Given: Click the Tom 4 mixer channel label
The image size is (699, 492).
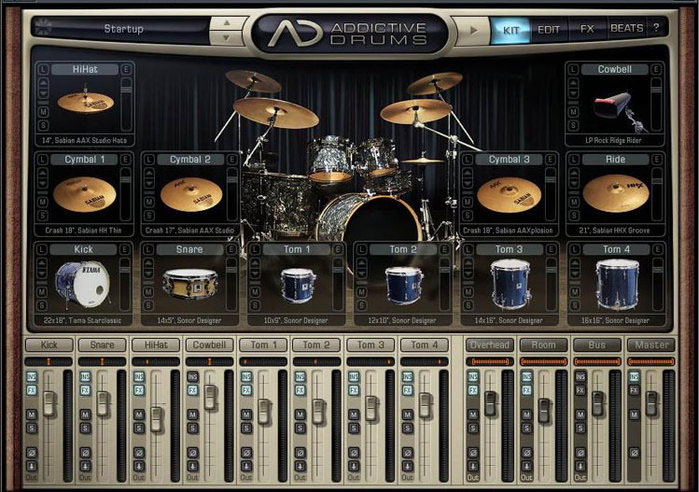Looking at the screenshot, I should (424, 345).
